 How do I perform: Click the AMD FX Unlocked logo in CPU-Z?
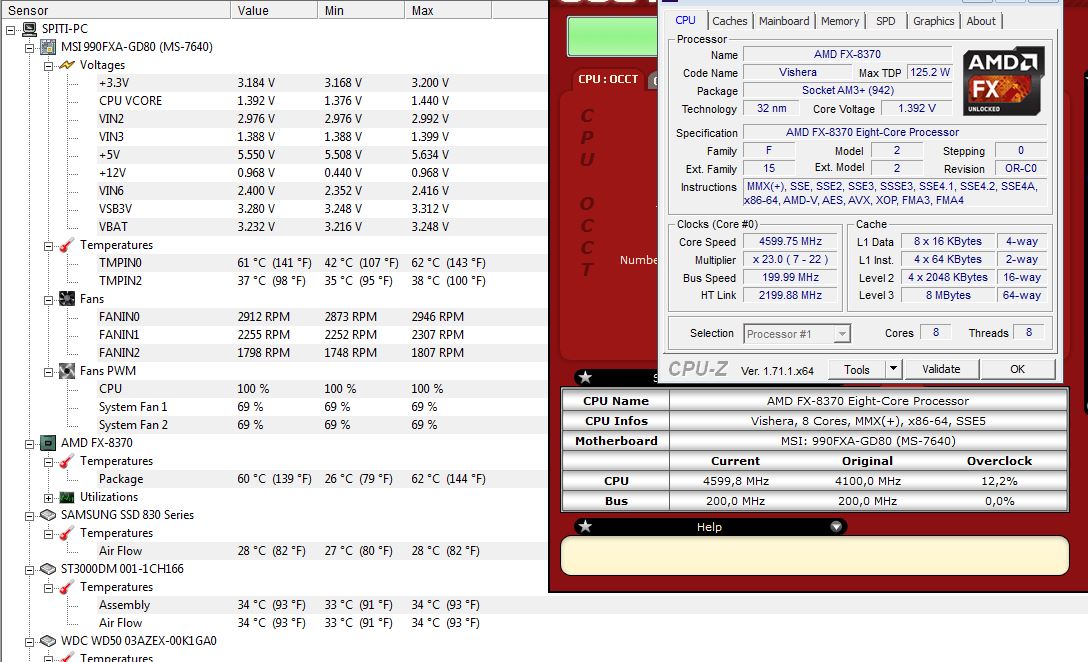coord(1003,80)
